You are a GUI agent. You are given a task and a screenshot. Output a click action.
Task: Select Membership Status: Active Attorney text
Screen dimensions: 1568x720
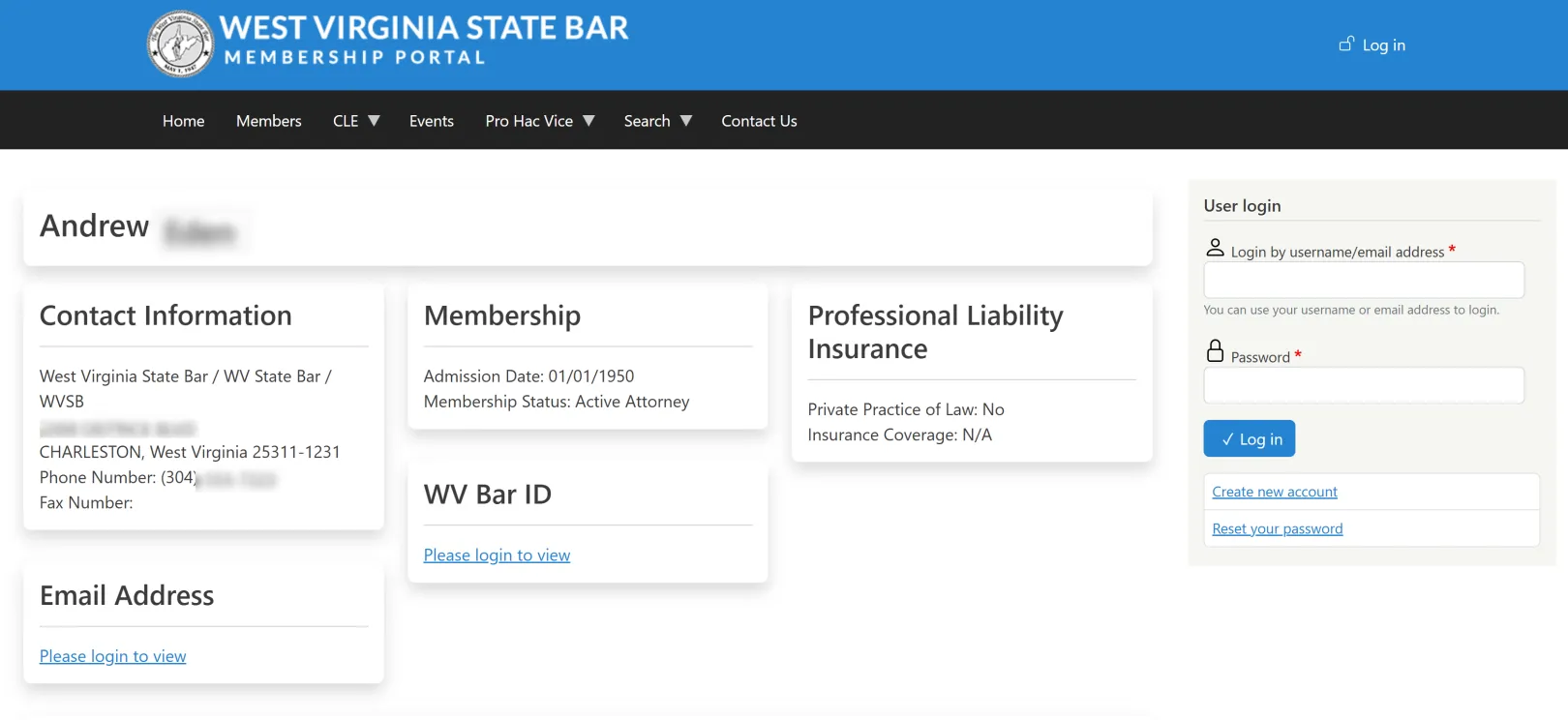click(557, 402)
